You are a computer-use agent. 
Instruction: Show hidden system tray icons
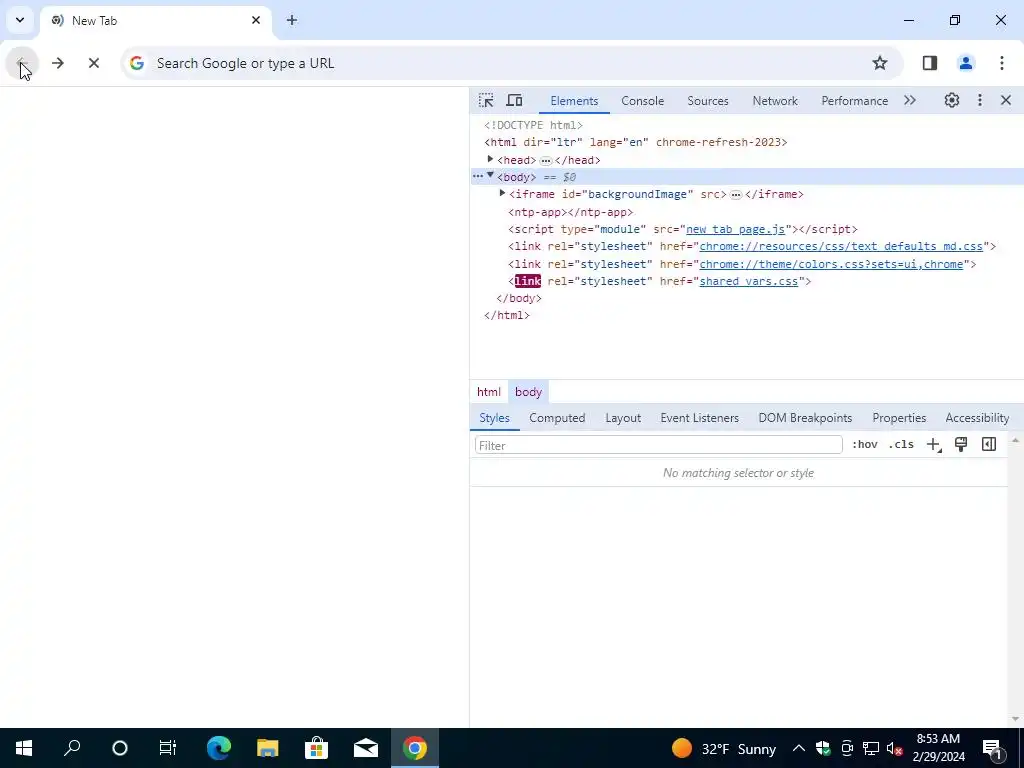click(799, 749)
